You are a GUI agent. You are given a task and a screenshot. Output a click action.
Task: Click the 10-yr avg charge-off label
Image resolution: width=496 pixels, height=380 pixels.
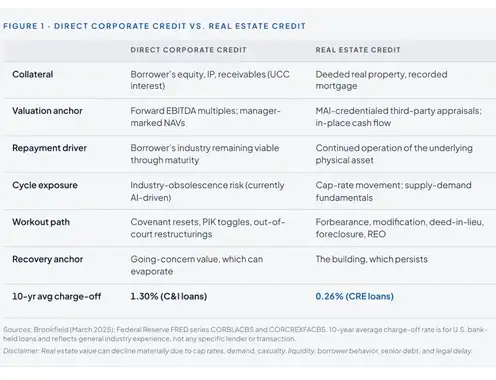pyautogui.click(x=57, y=296)
